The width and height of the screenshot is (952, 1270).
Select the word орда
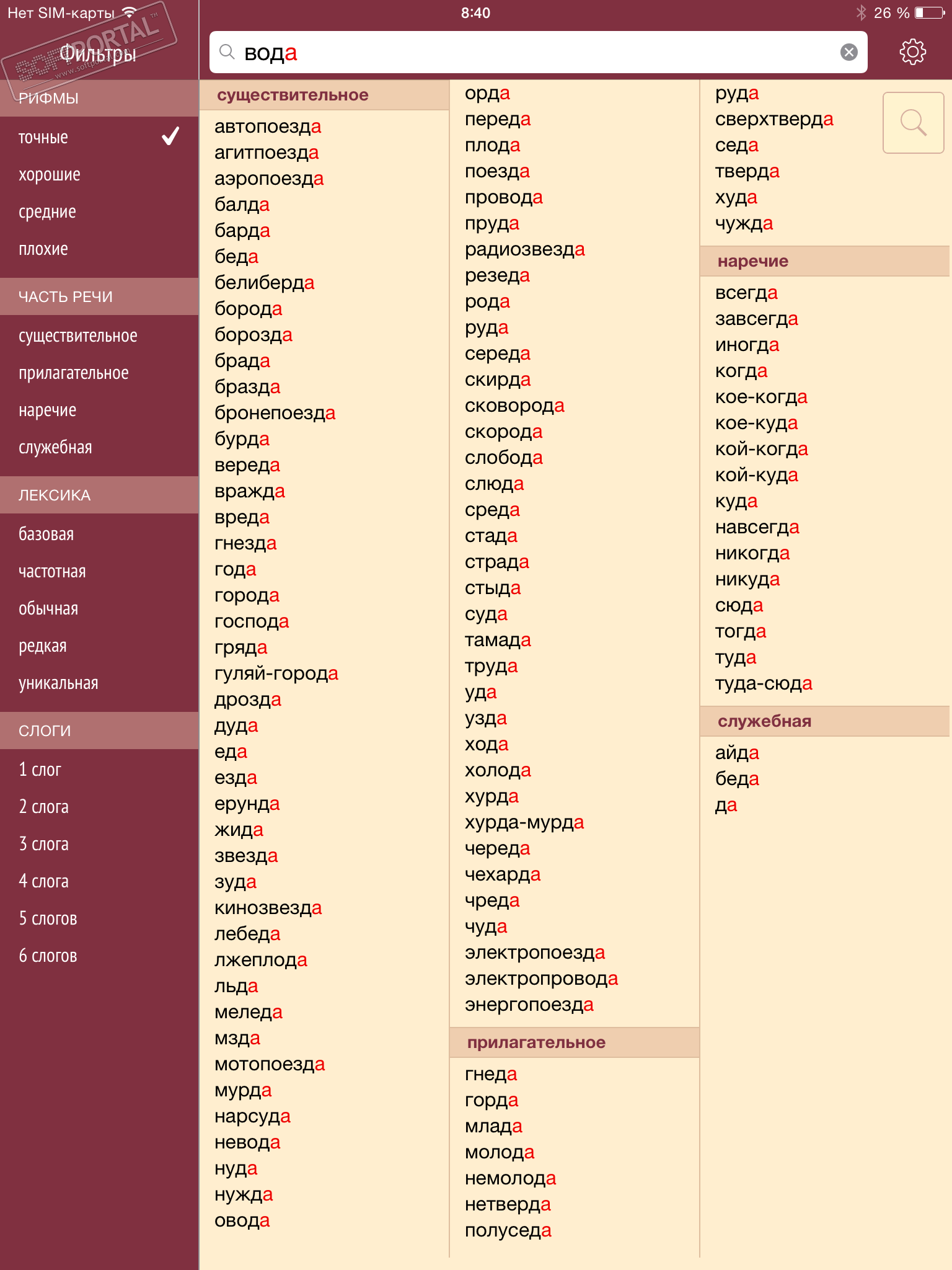(x=488, y=93)
